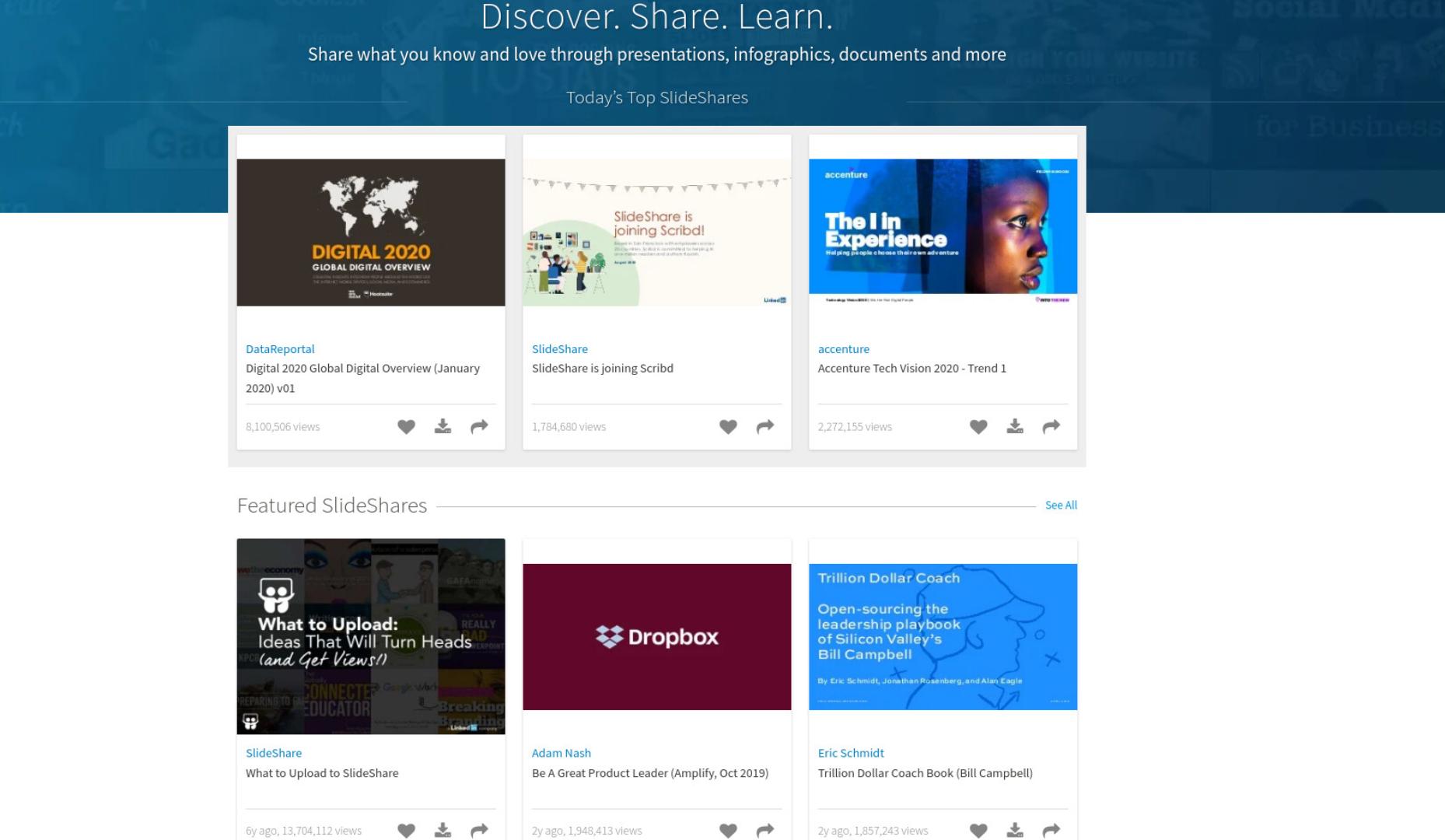1445x840 pixels.
Task: Open the SlideShare is joining Scribd thumbnail
Action: [x=657, y=233]
